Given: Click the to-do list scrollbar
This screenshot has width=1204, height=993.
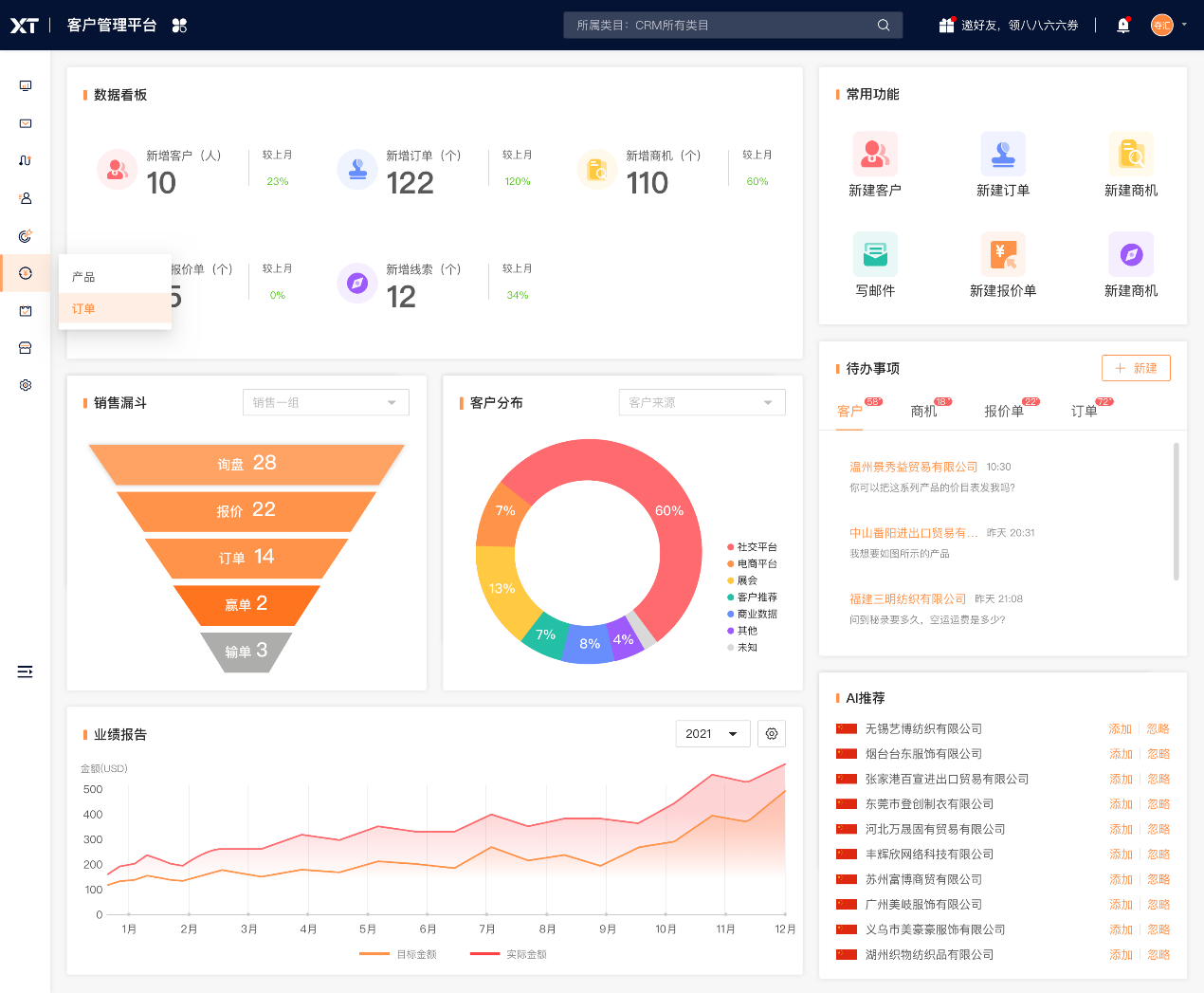Looking at the screenshot, I should click(x=1177, y=512).
